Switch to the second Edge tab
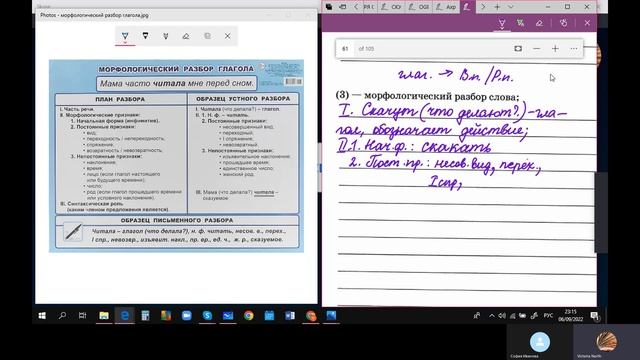 coord(391,7)
